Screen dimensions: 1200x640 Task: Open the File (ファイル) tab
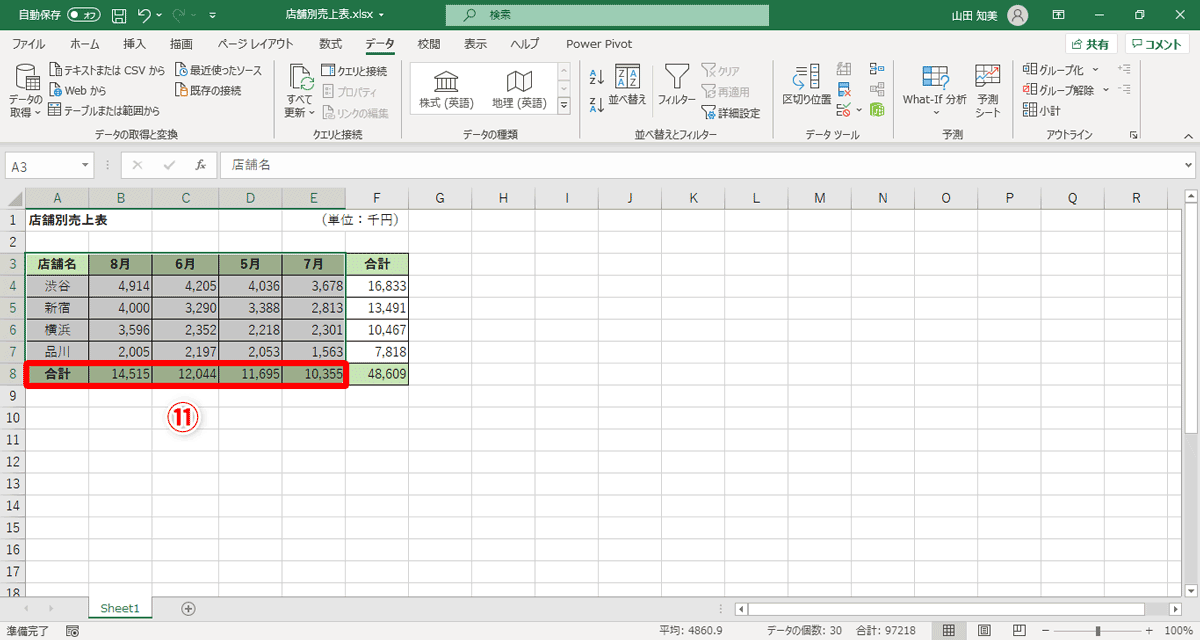(28, 44)
